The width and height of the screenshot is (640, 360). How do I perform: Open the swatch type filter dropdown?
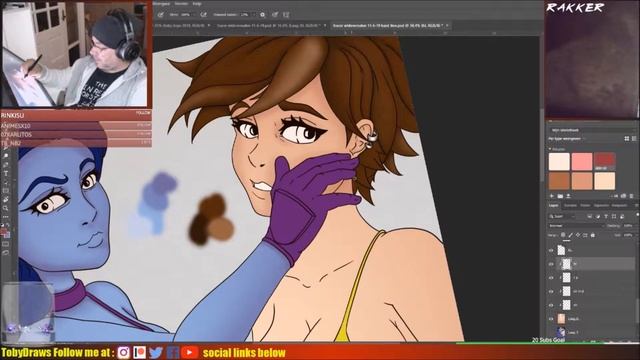pyautogui.click(x=566, y=139)
